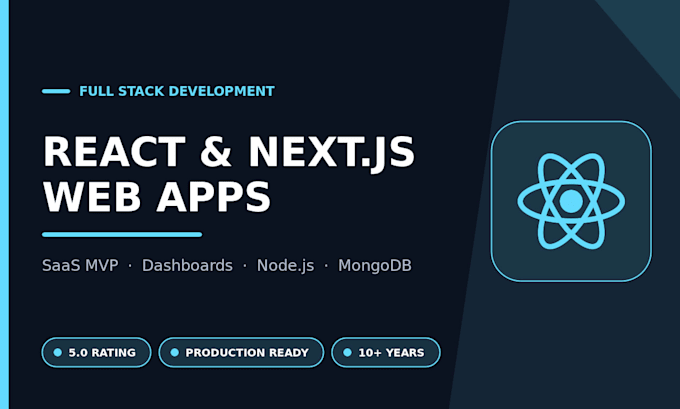Screen dimensions: 680x409
Task: Click the FULL STACK DEVELOPMENT label
Action: [x=177, y=92]
